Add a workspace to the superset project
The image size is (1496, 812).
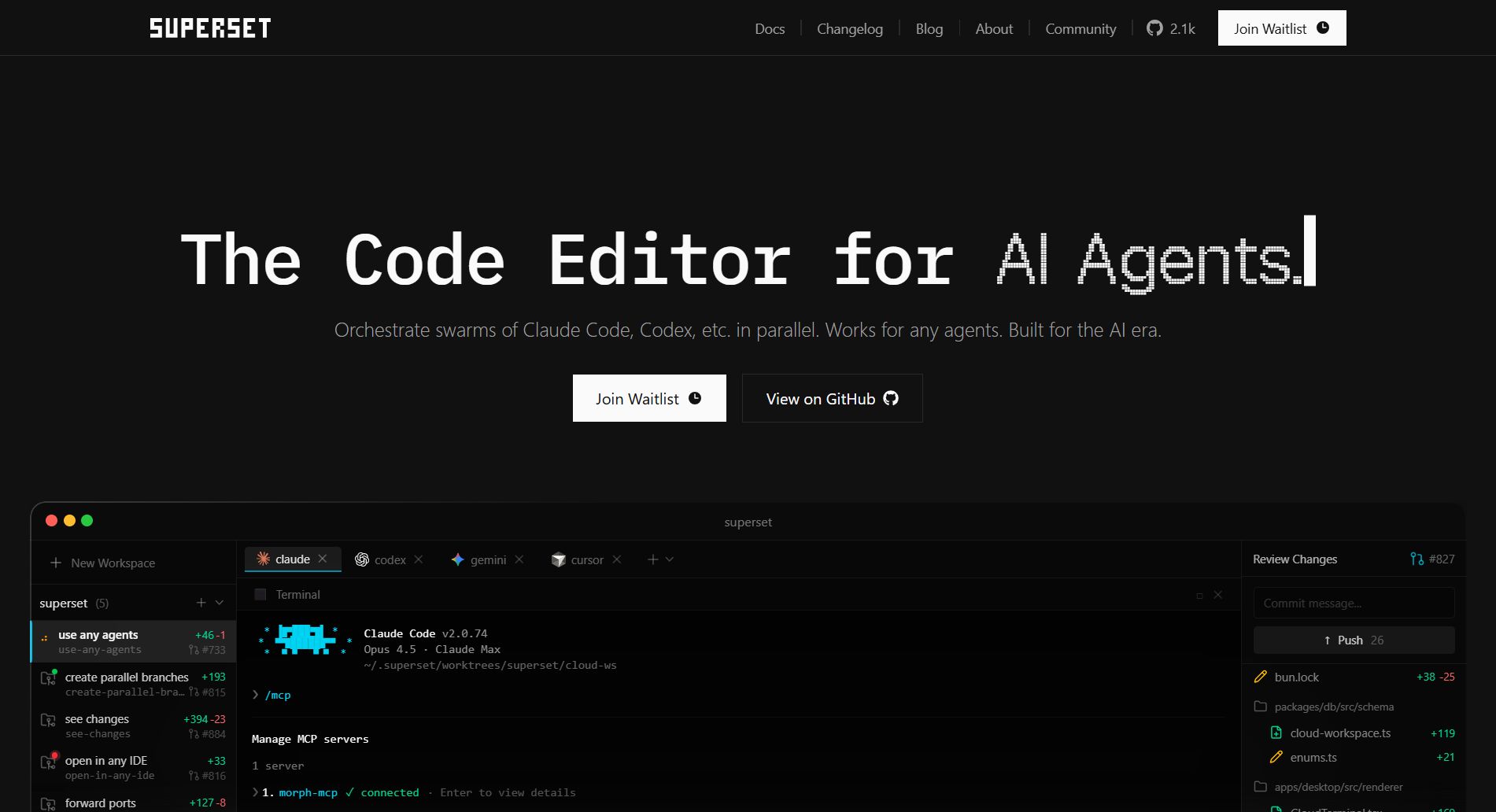[x=201, y=603]
